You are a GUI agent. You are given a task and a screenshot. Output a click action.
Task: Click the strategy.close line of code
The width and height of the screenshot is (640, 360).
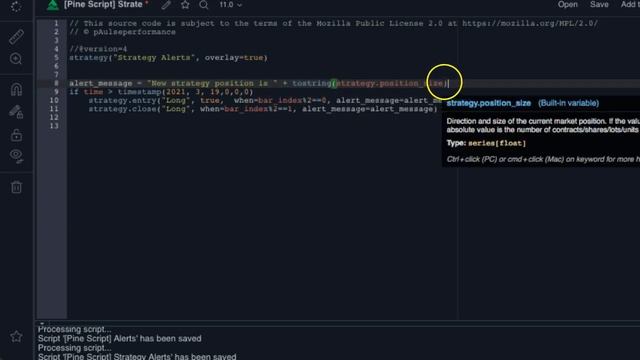coord(263,109)
